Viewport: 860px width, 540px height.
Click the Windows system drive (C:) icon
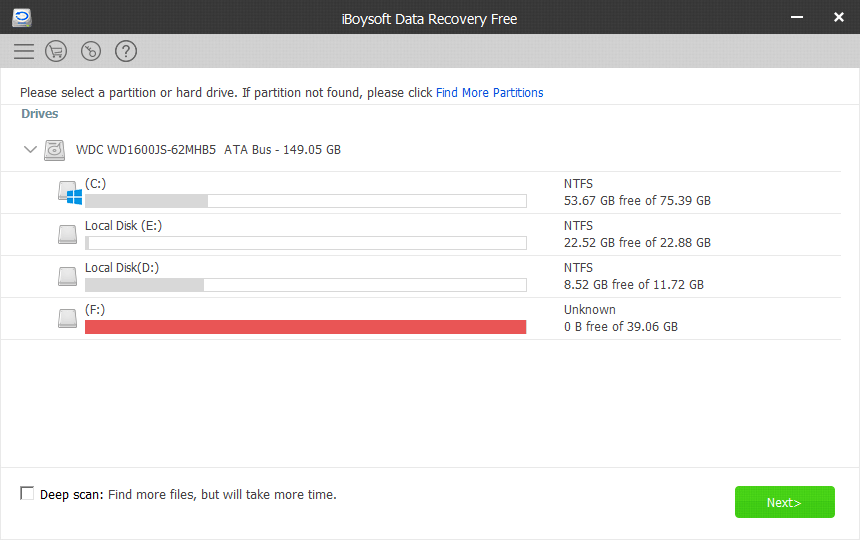70,193
